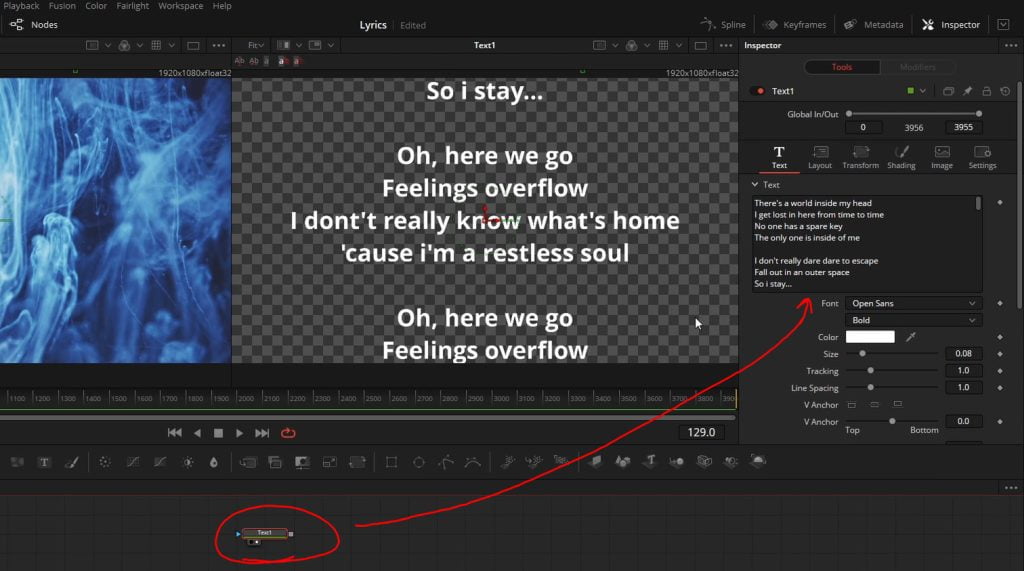Lock the Text1 node in Inspector
Screen dimensions: 1024x571
[987, 91]
